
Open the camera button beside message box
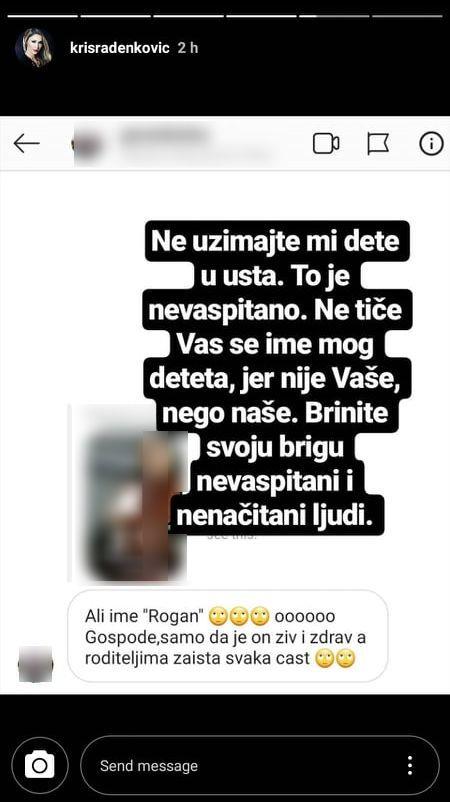(39, 766)
